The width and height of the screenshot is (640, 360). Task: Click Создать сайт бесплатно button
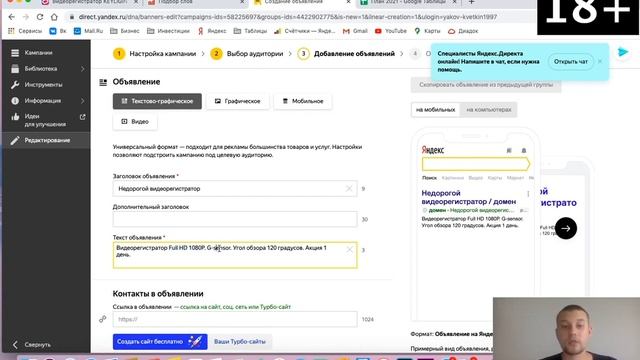click(x=160, y=342)
